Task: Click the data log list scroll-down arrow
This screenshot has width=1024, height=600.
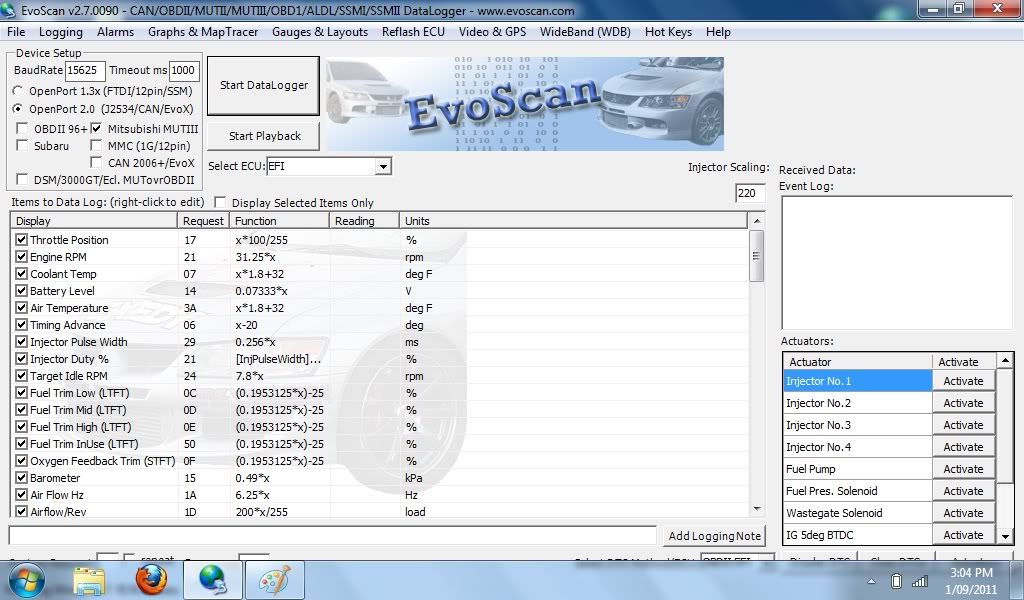Action: click(x=756, y=509)
